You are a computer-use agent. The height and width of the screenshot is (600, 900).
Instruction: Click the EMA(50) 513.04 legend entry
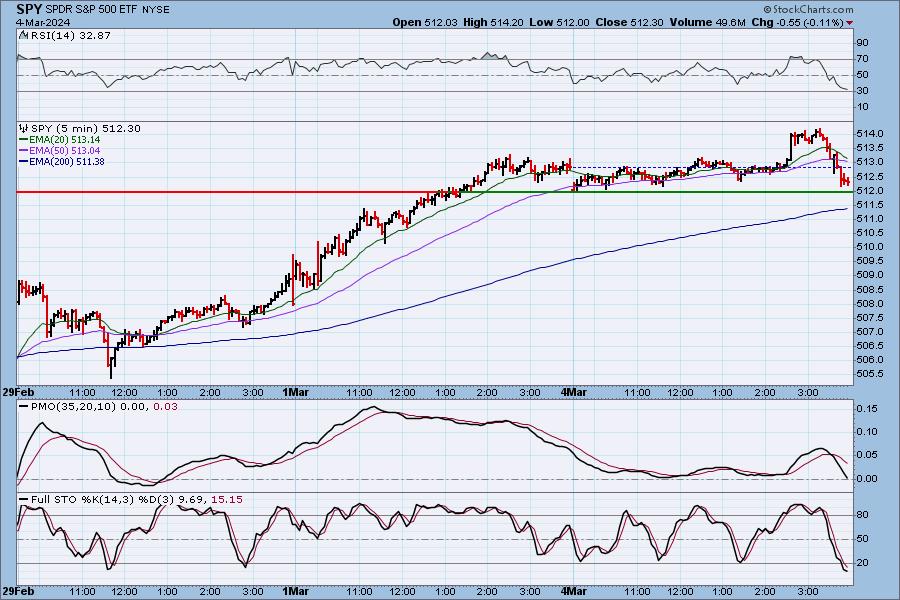click(x=65, y=150)
